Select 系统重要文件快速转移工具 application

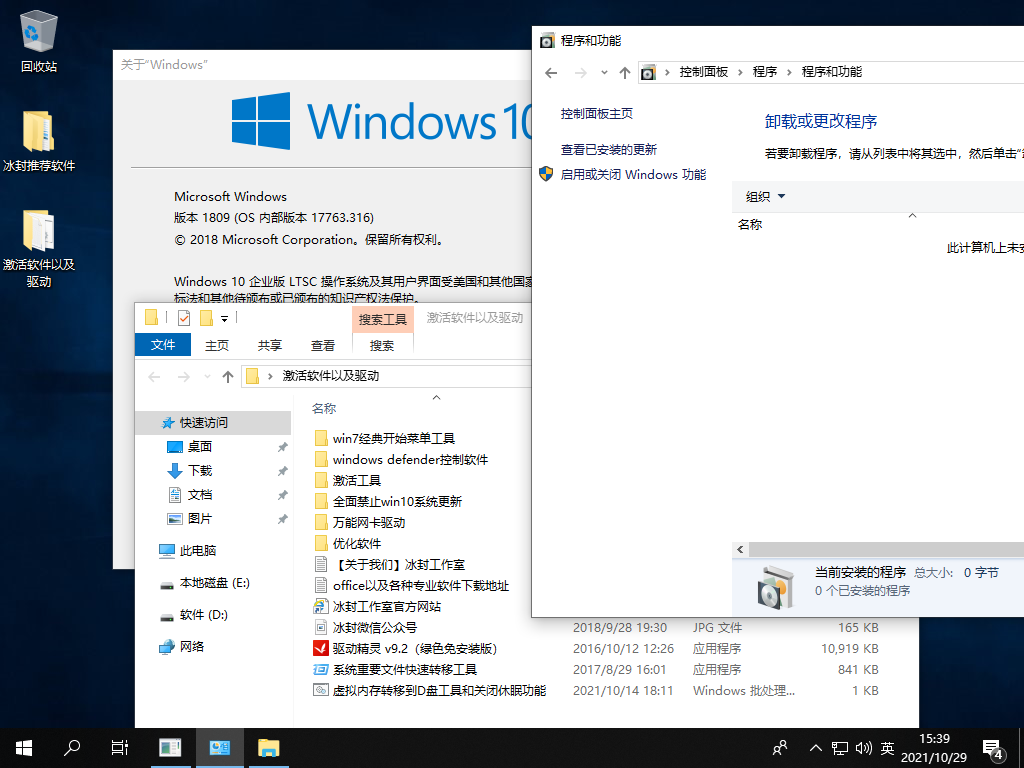click(404, 669)
